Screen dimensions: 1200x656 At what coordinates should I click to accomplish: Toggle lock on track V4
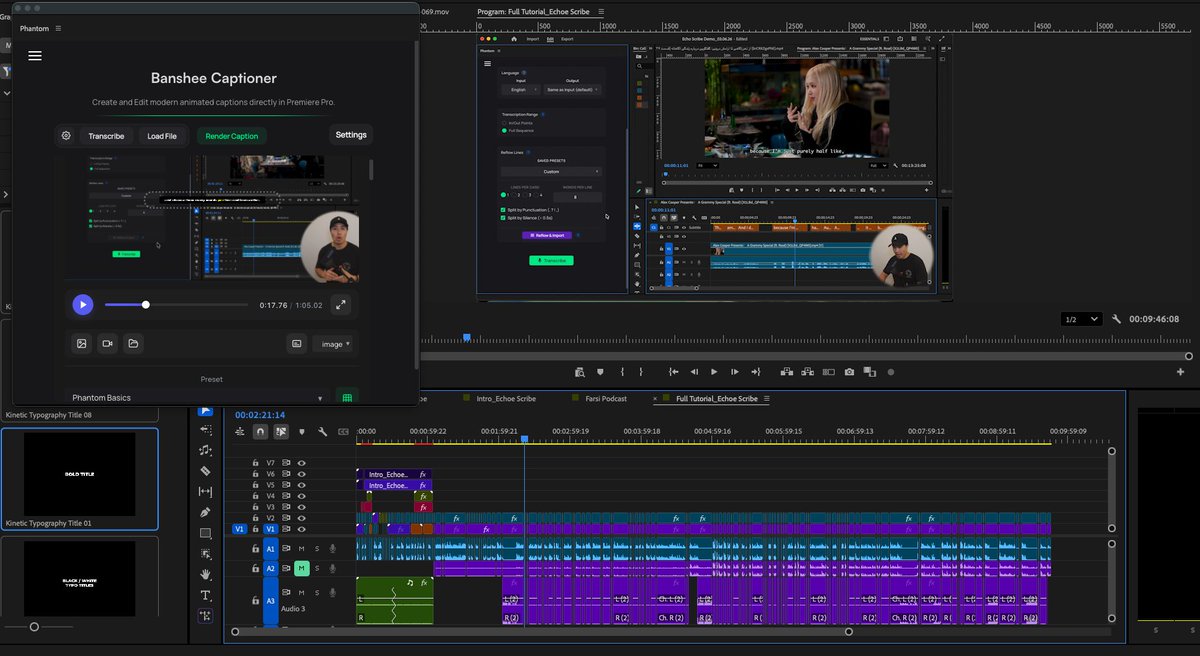pos(254,496)
